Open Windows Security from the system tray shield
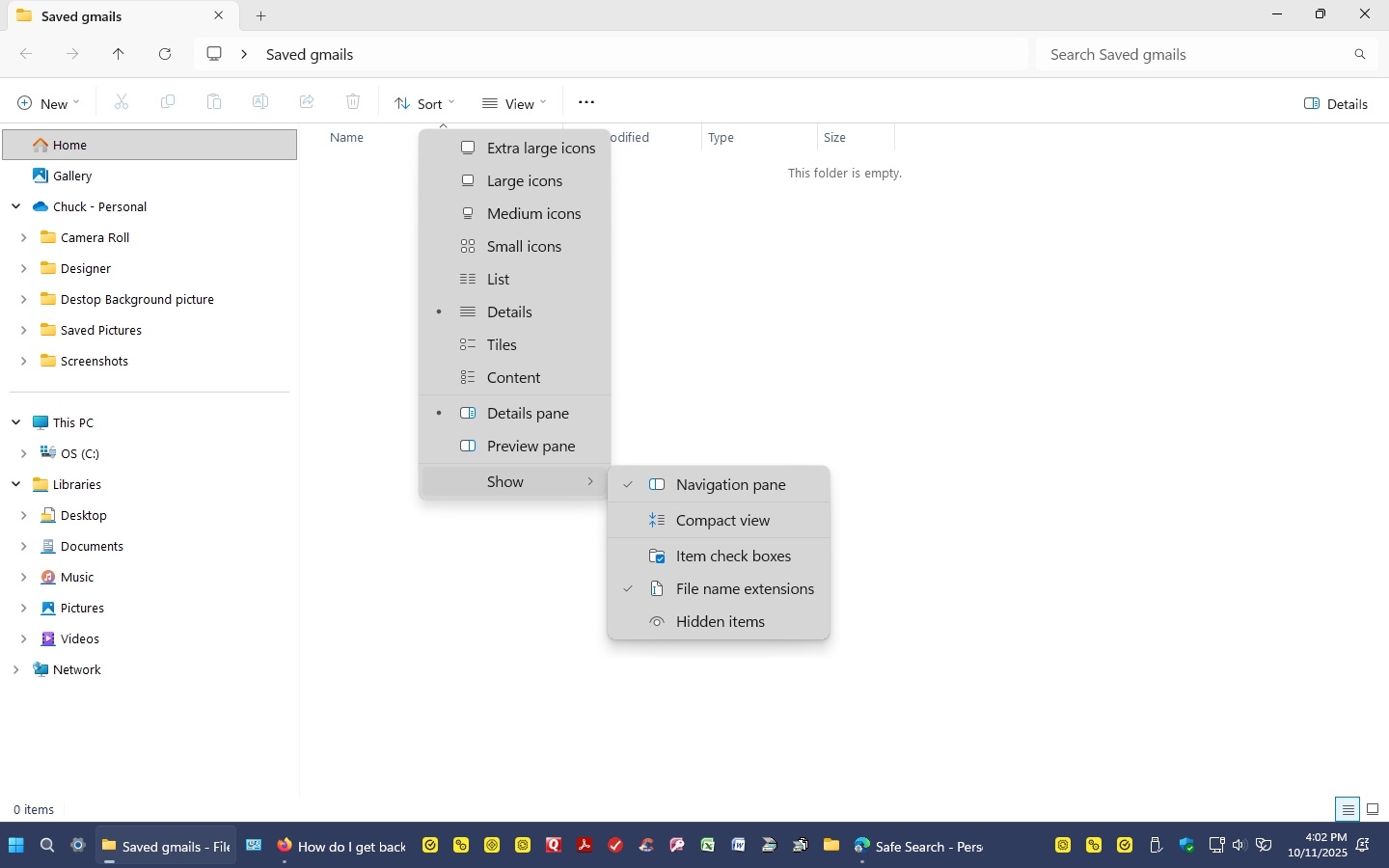This screenshot has width=1389, height=868. click(x=1186, y=845)
